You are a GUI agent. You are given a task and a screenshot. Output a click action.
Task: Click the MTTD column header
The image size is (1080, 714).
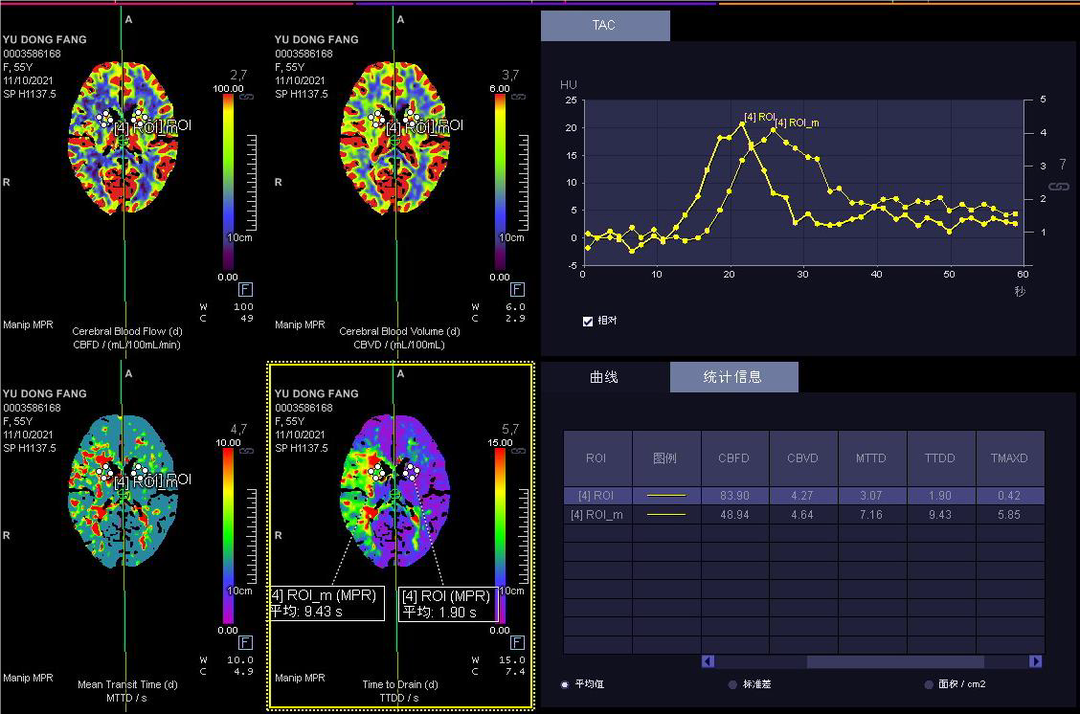pos(873,458)
